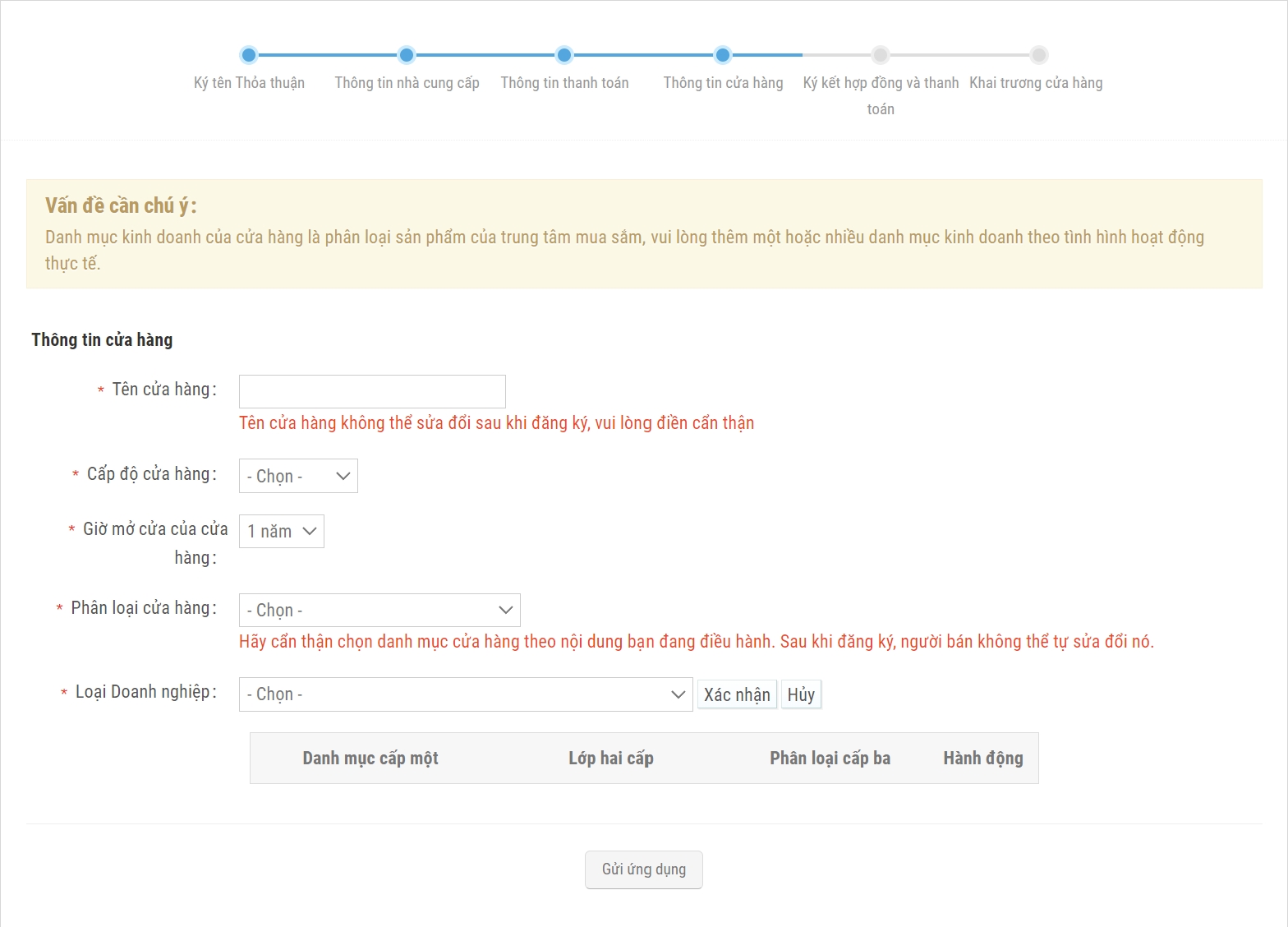Select the 'Thông tin thanh toán' step label

tap(564, 83)
